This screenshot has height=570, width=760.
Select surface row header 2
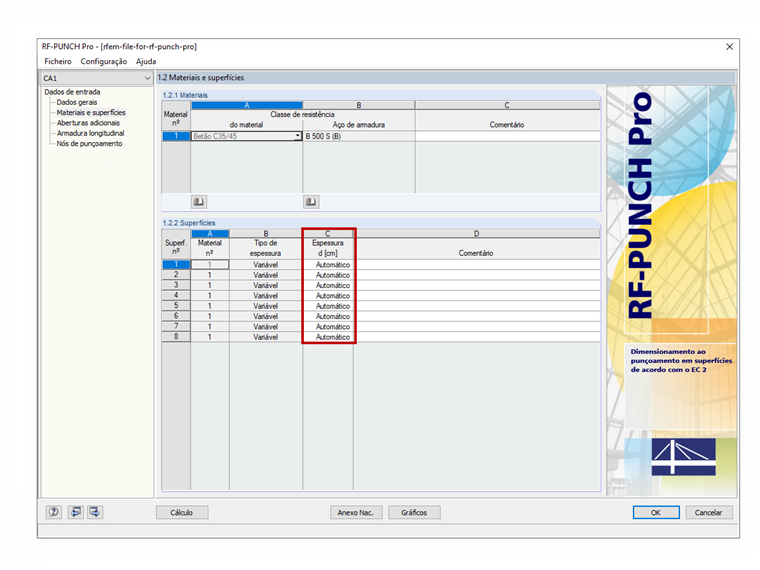pos(176,275)
